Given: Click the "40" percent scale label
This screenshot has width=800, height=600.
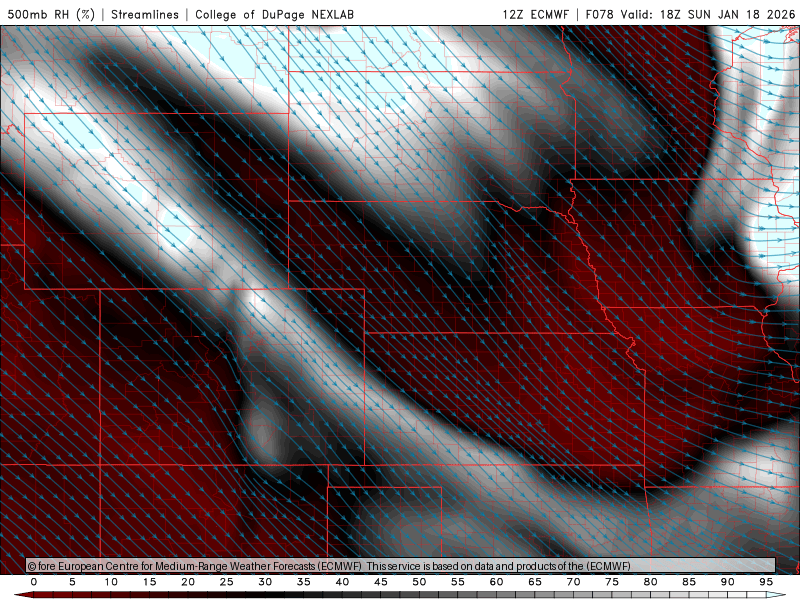Looking at the screenshot, I should point(342,582).
